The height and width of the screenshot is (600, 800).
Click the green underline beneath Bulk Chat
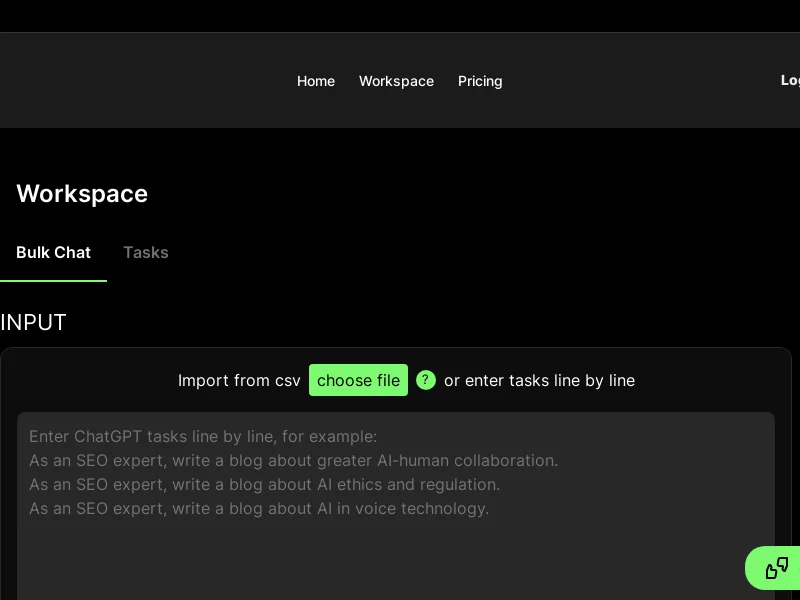[54, 281]
